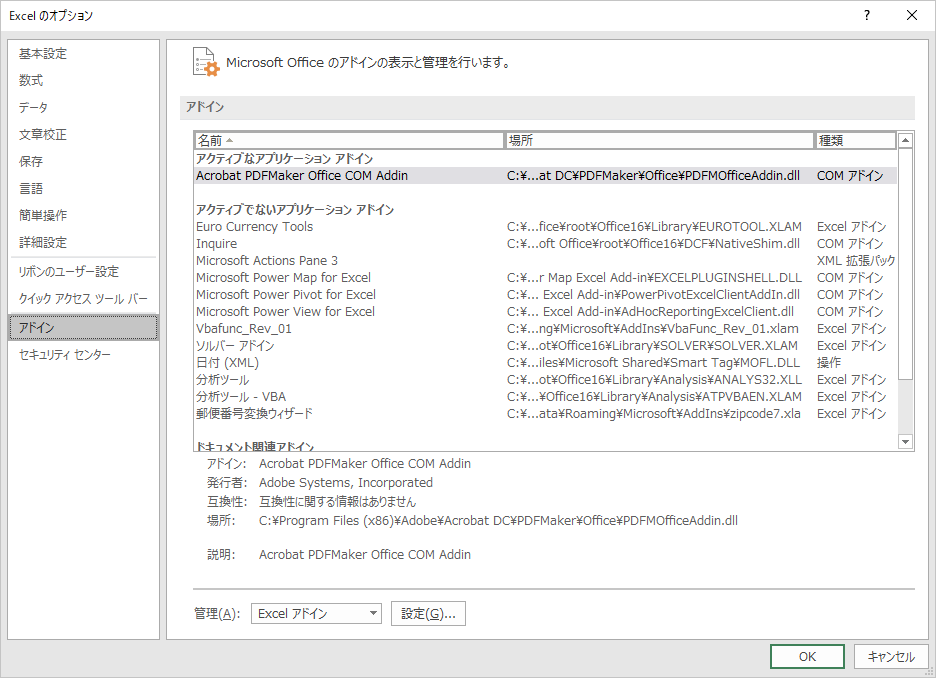
Task: Select the 分析ツール add-in row
Action: click(x=546, y=380)
